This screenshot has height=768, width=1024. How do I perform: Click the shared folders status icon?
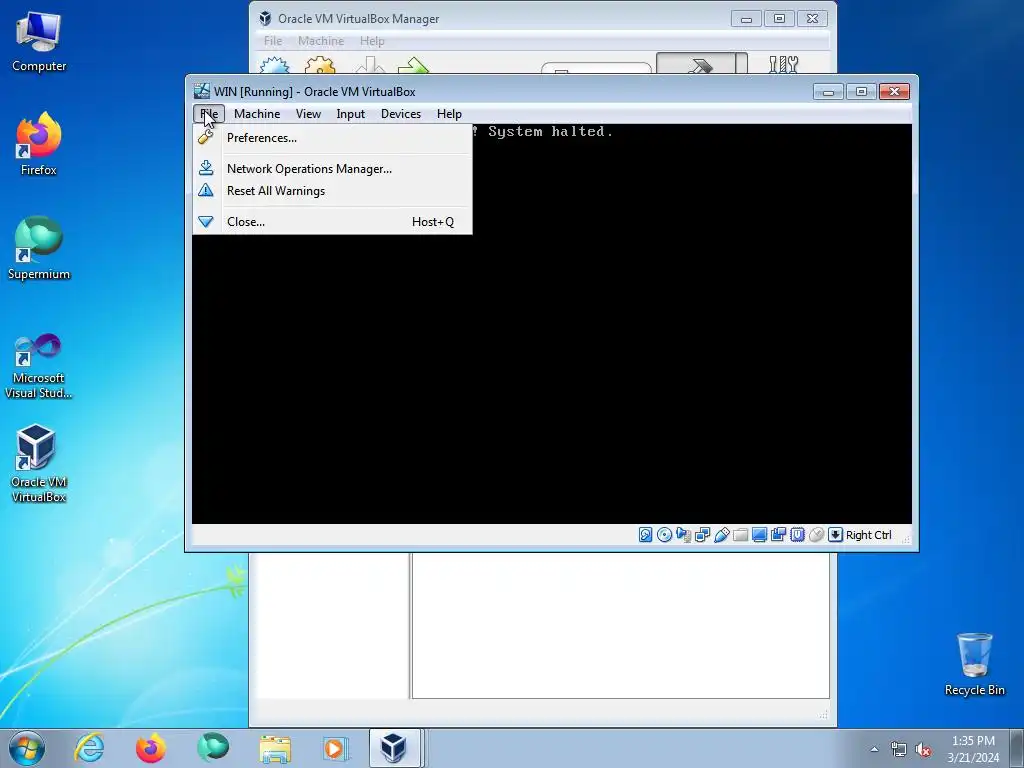(x=740, y=535)
